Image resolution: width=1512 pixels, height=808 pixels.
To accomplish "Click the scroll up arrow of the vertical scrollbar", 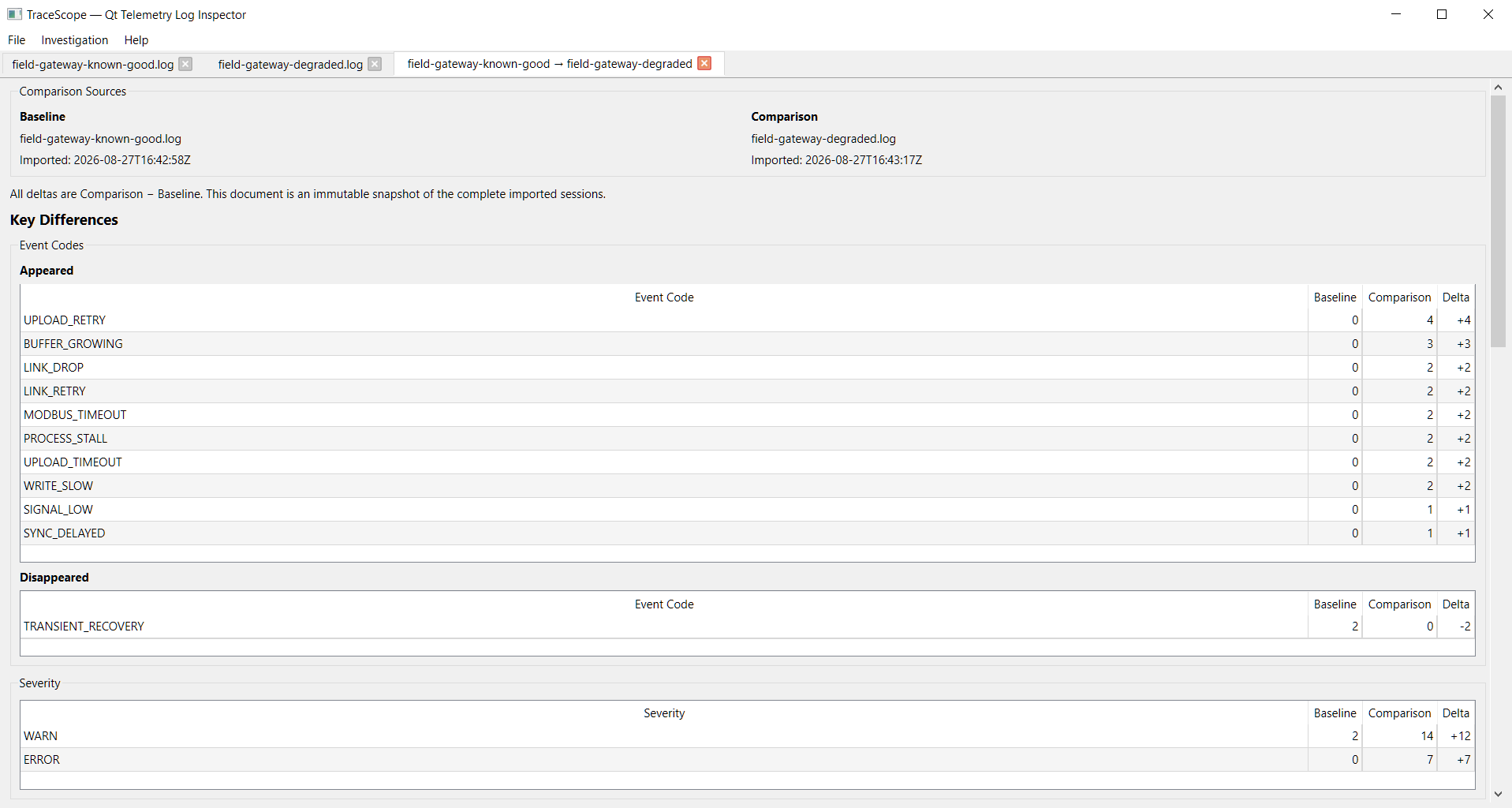I will [1498, 87].
